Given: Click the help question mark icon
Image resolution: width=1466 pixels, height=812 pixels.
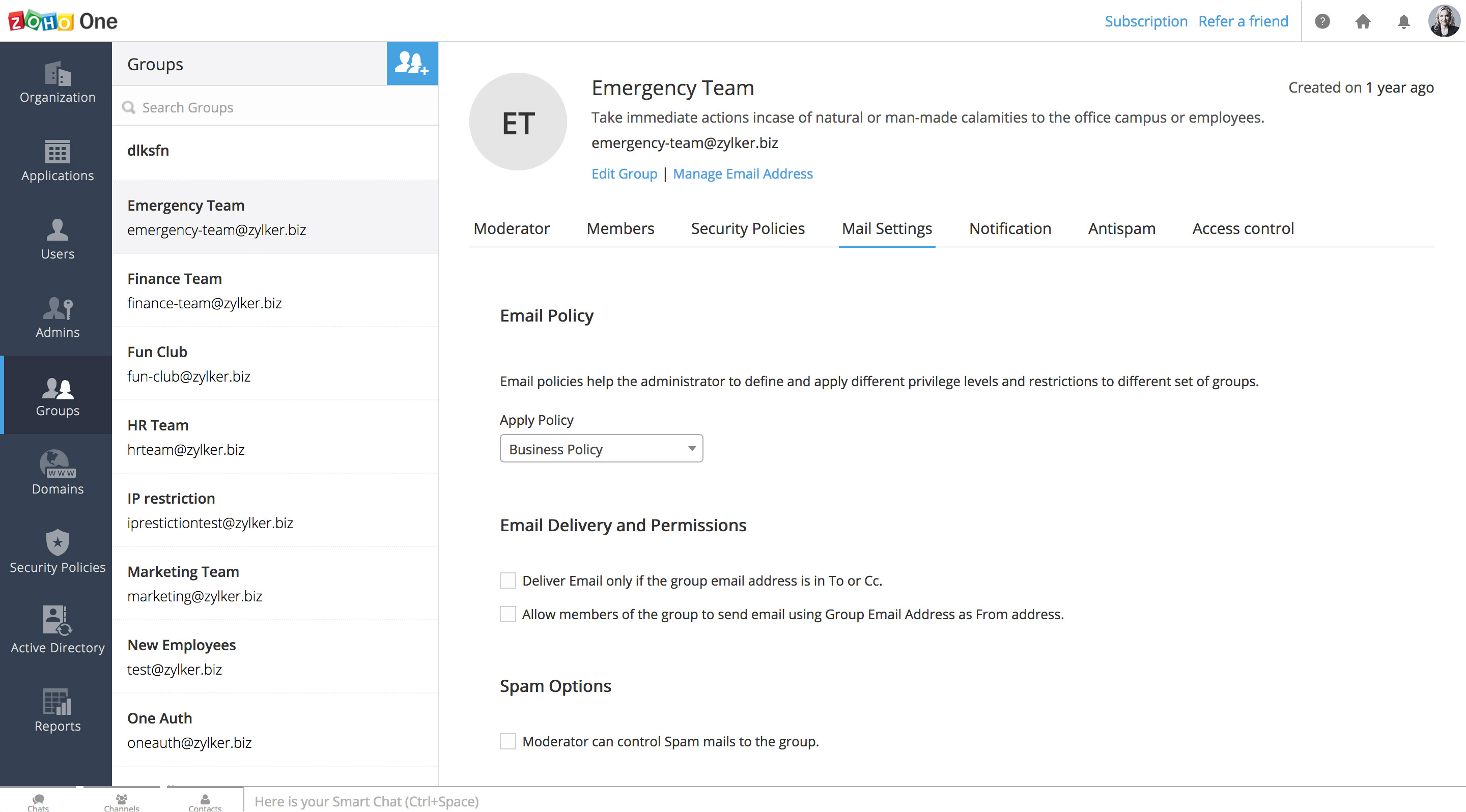Looking at the screenshot, I should (1322, 21).
